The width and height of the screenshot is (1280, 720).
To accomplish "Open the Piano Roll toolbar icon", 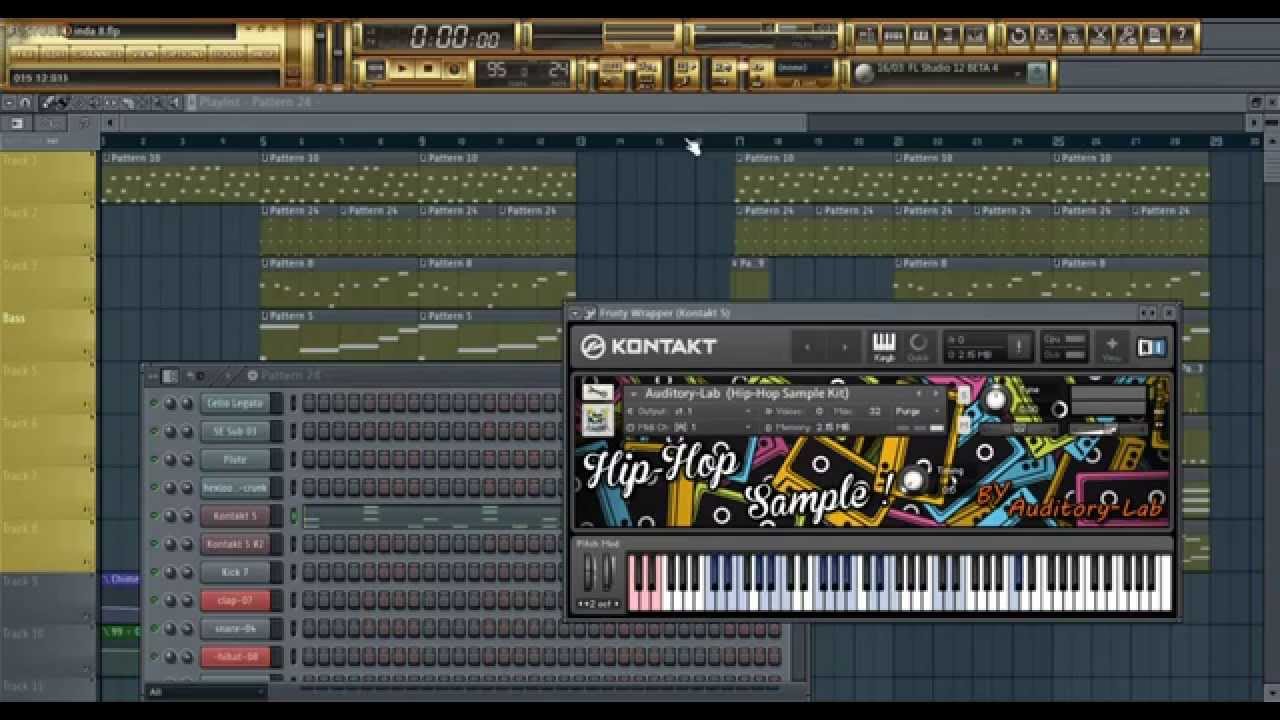I will pos(920,37).
